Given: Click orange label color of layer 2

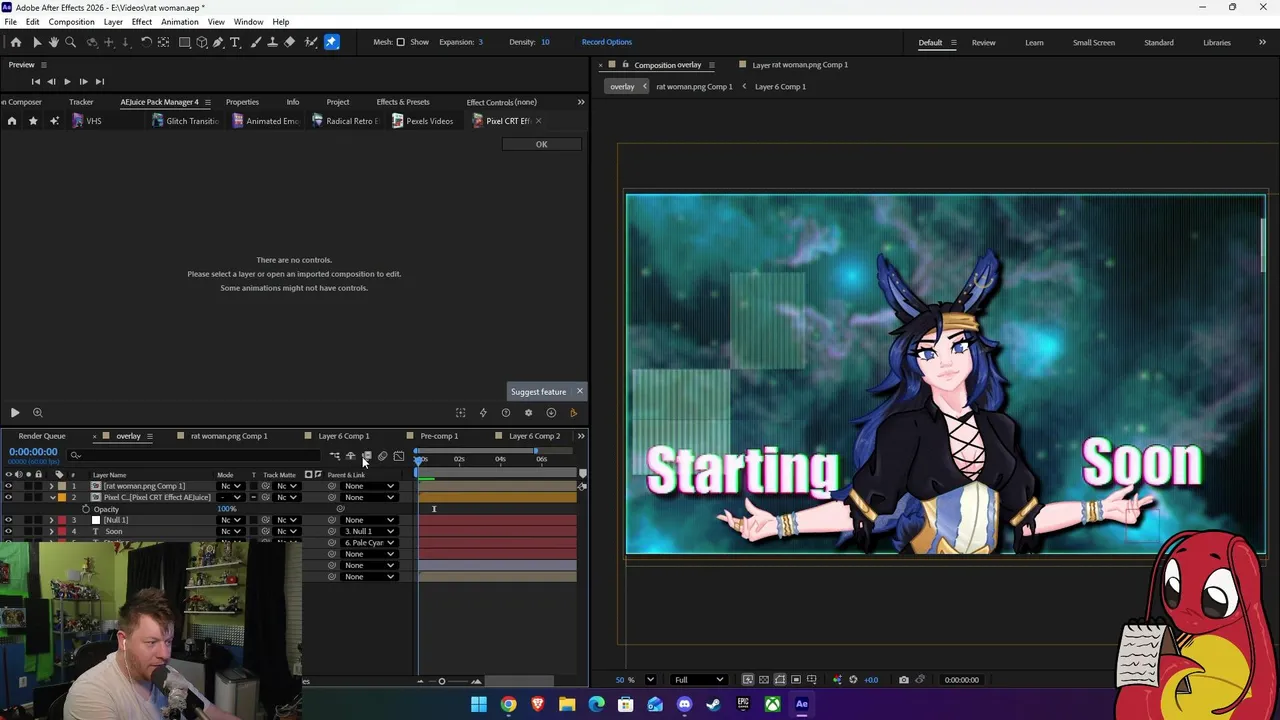Looking at the screenshot, I should [x=62, y=497].
